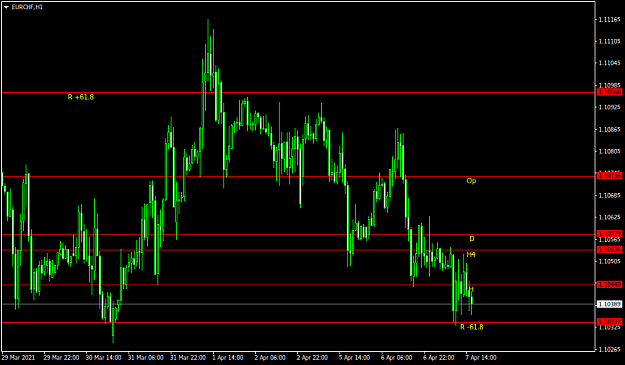Click the 31 Mar 06:00 time label
This screenshot has height=365, width=625.
point(145,358)
